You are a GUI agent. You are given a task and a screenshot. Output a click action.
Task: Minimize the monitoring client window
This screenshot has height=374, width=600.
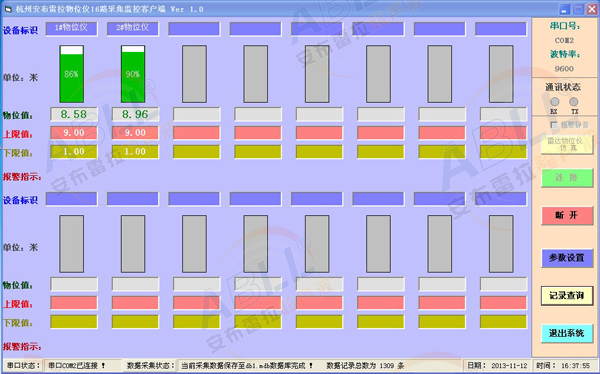[x=564, y=9]
